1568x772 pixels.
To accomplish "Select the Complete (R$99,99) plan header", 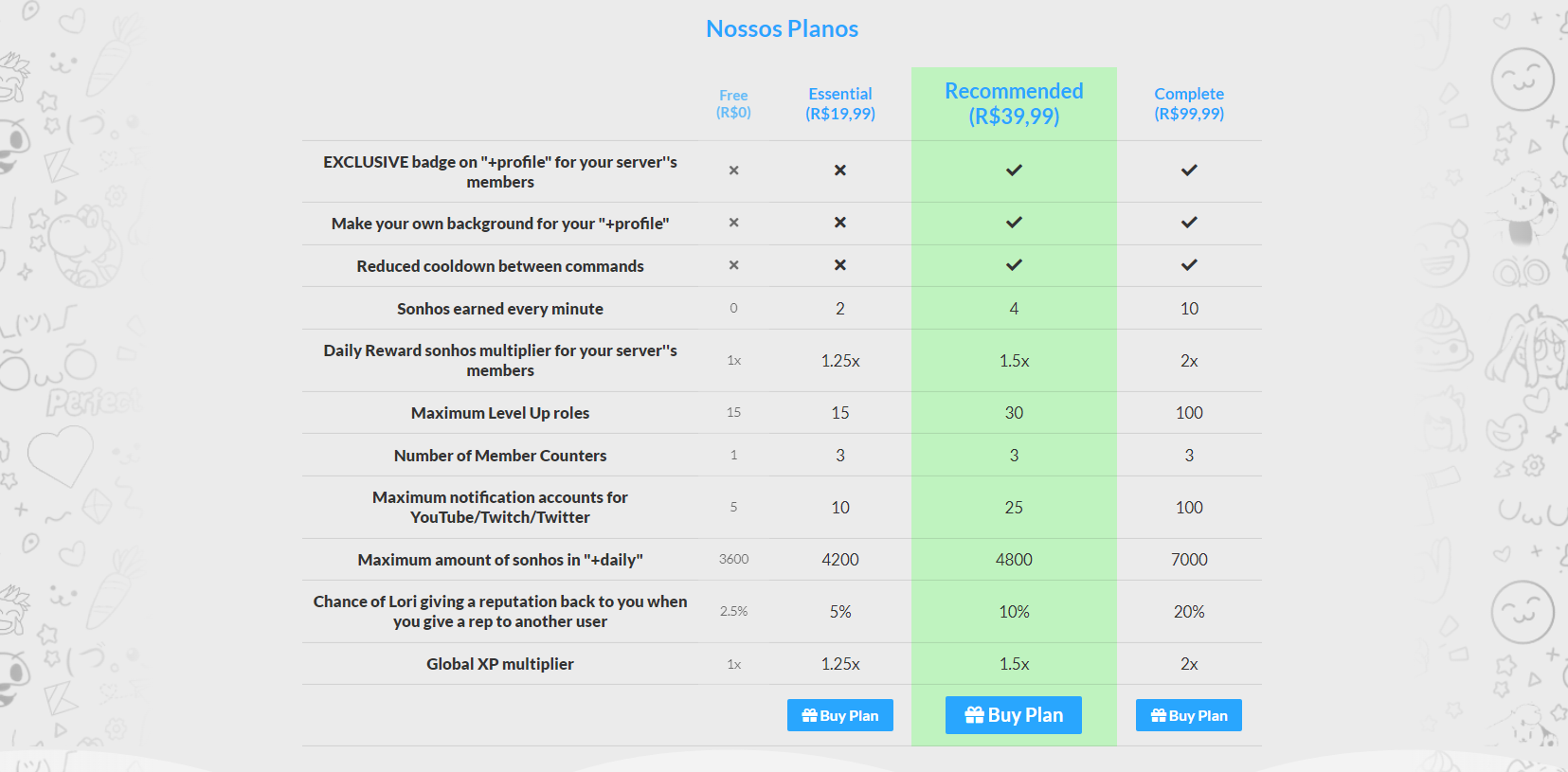I will pyautogui.click(x=1189, y=103).
